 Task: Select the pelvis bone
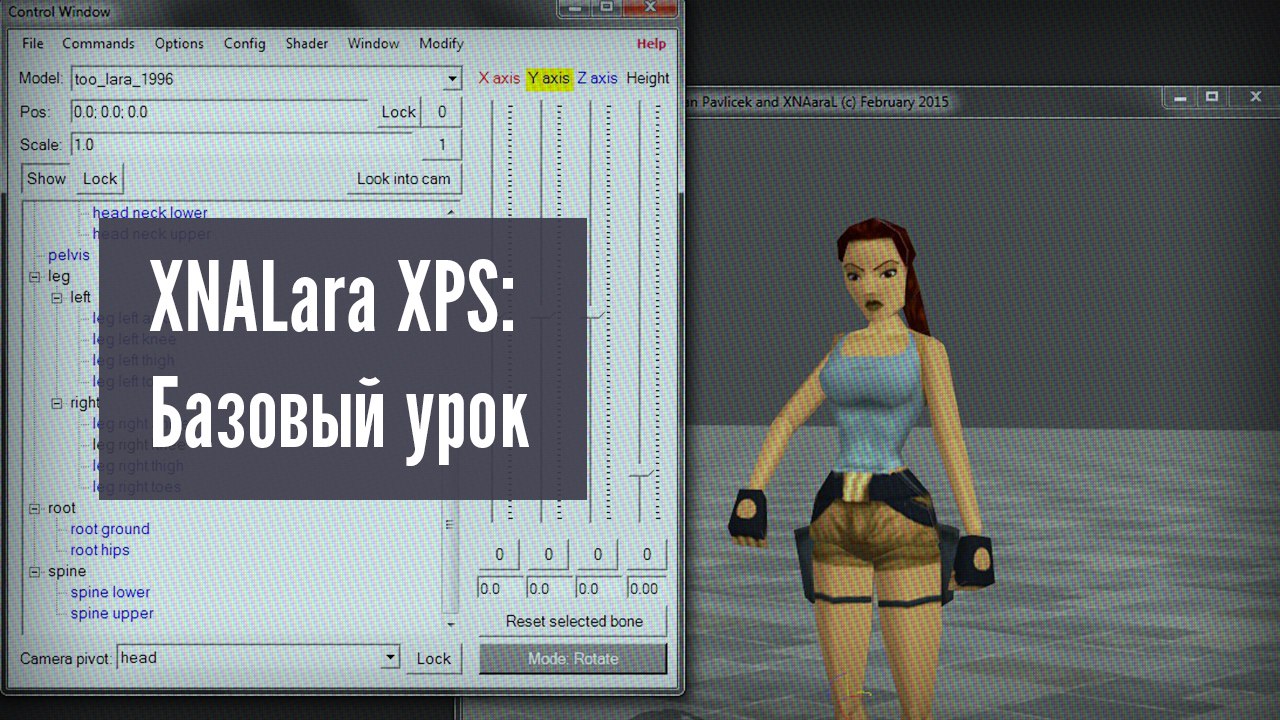(x=68, y=255)
